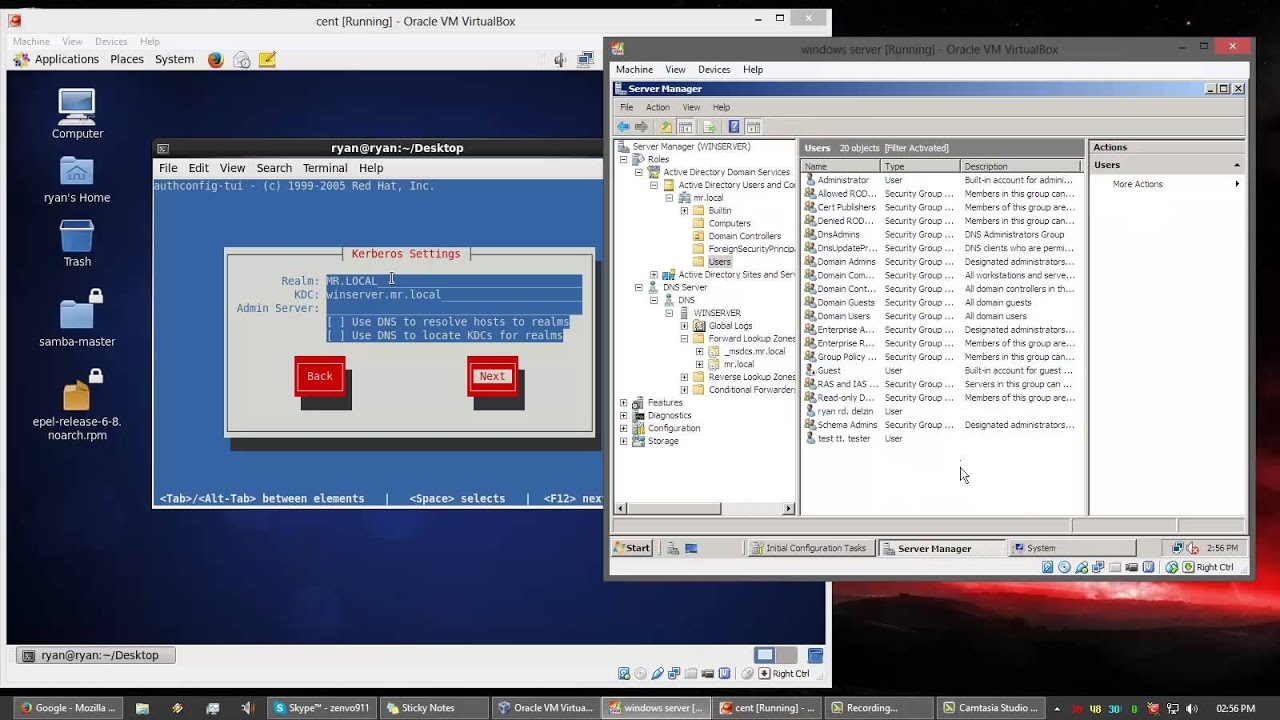Viewport: 1280px width, 720px height.
Task: Switch to System taskbar button in Windows Server
Action: pyautogui.click(x=1071, y=548)
